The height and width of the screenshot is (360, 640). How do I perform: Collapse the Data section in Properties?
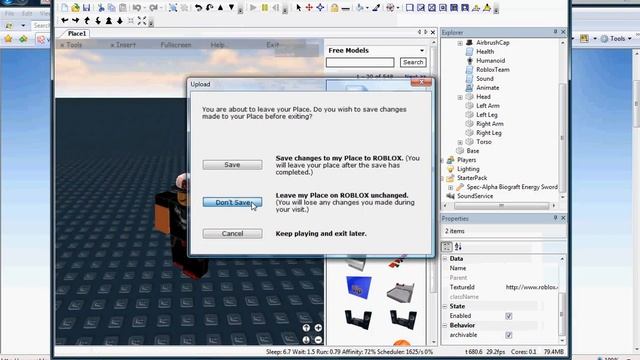click(x=445, y=259)
